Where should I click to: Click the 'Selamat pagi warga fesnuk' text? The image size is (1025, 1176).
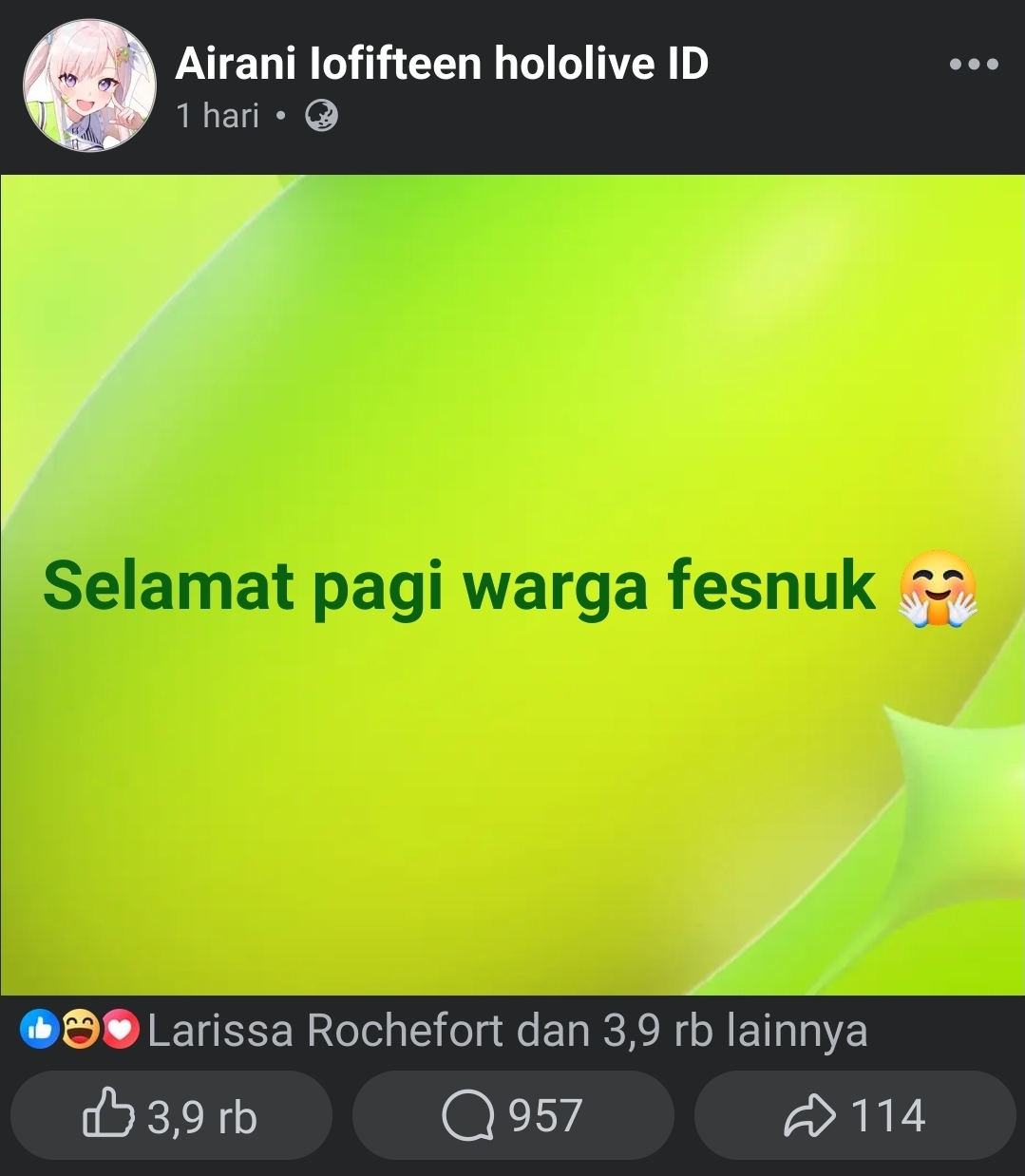click(459, 585)
